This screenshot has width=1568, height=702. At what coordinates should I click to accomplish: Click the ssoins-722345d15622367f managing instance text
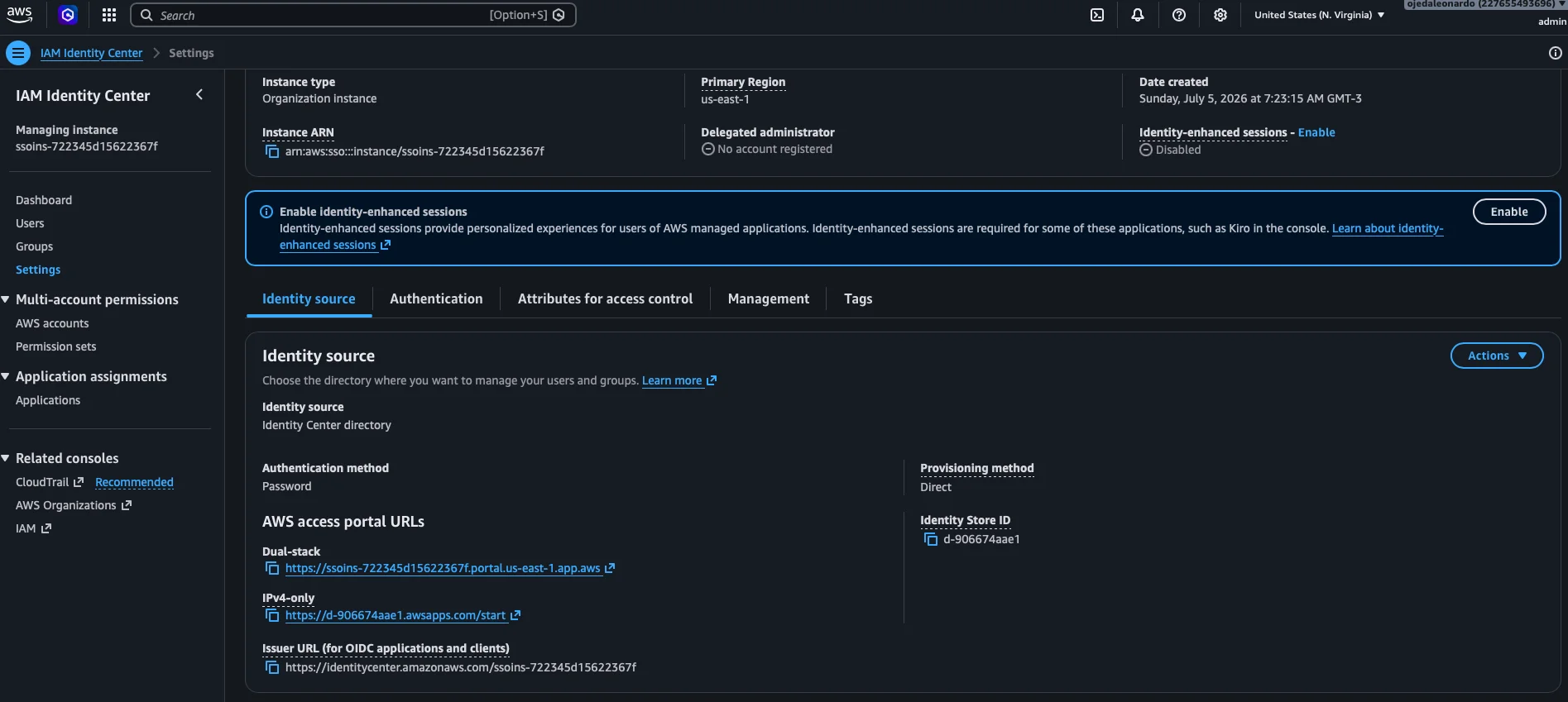pos(87,146)
